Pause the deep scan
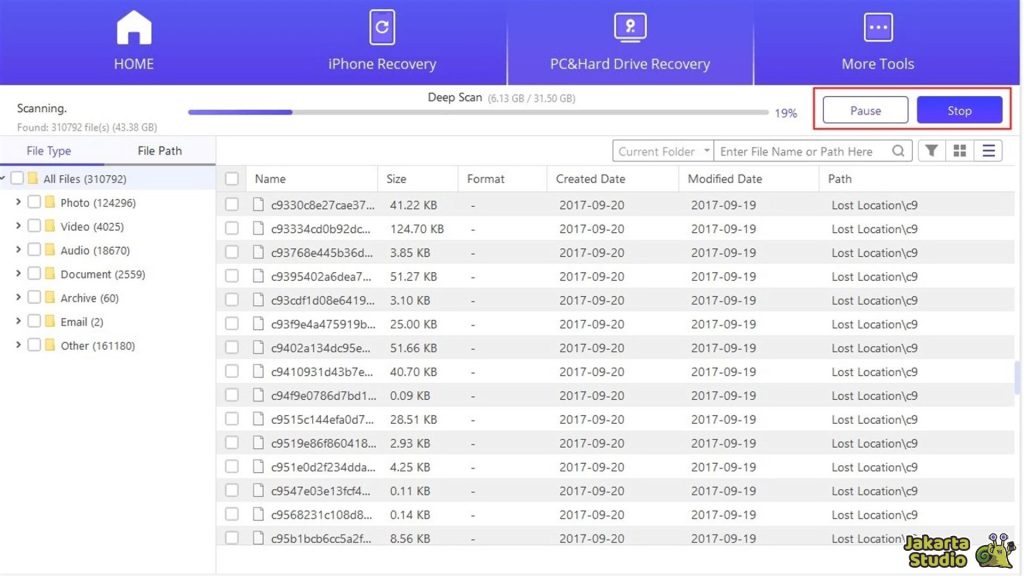 click(864, 110)
